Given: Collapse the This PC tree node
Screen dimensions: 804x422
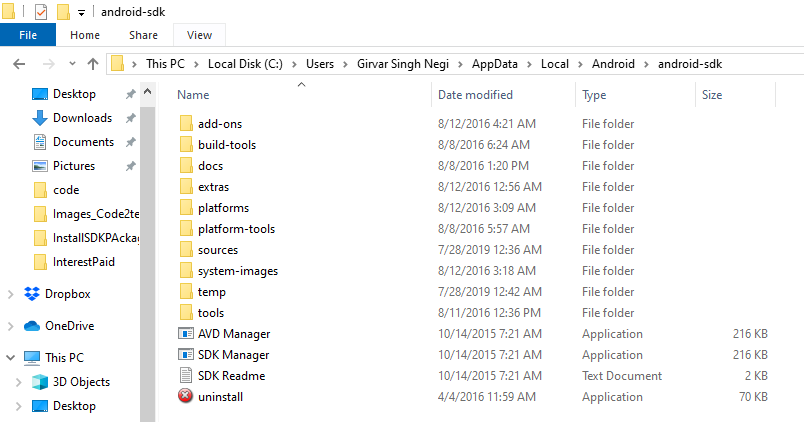Looking at the screenshot, I should point(10,357).
